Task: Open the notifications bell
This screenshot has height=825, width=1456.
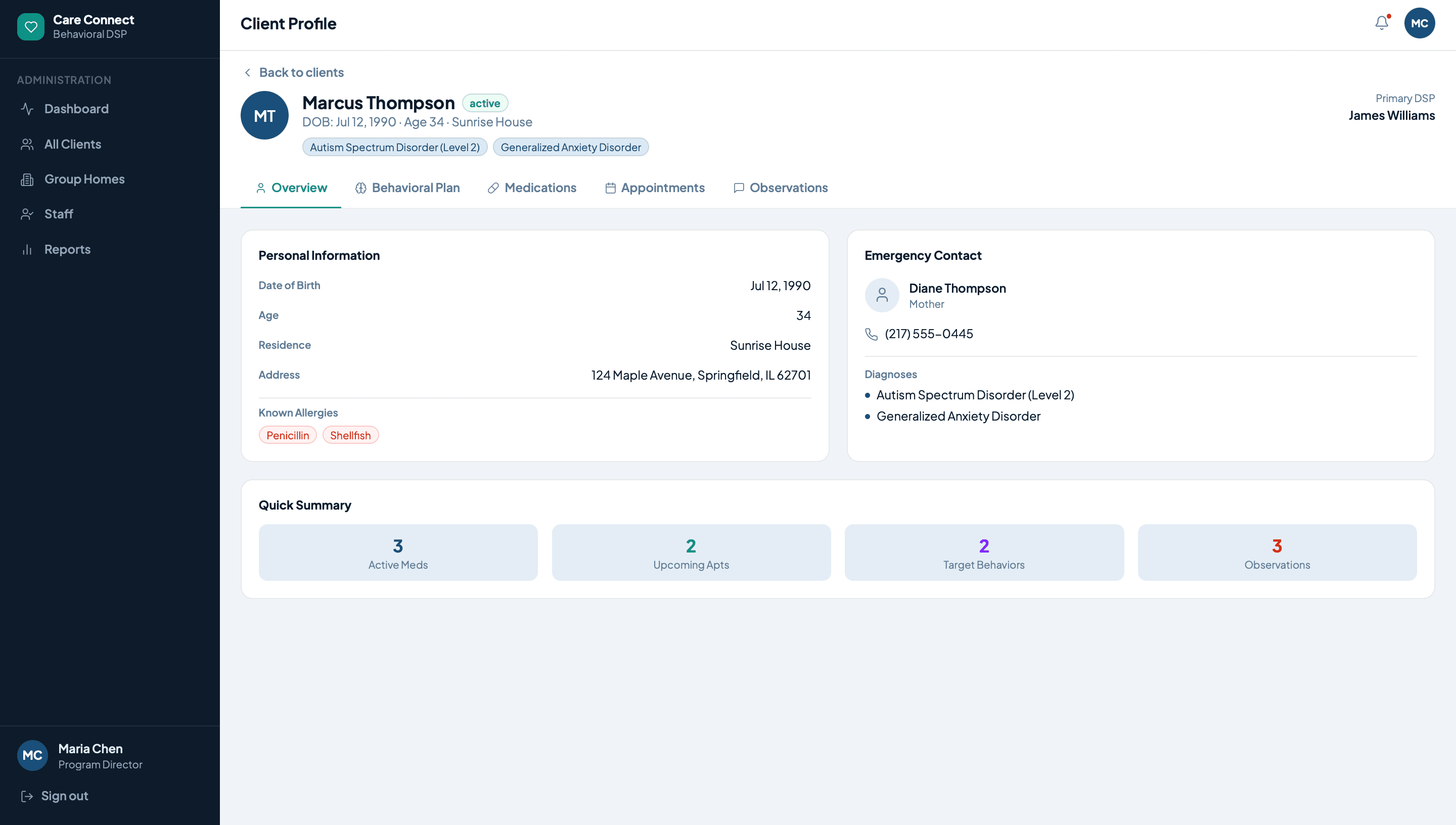Action: [x=1382, y=23]
